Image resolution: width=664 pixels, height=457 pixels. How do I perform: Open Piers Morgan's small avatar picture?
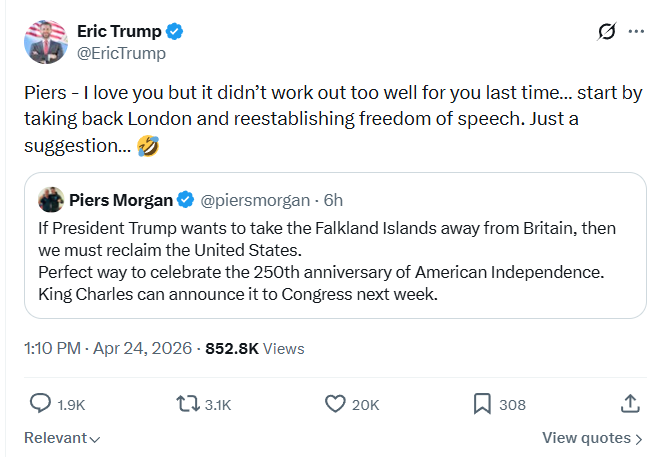(51, 199)
